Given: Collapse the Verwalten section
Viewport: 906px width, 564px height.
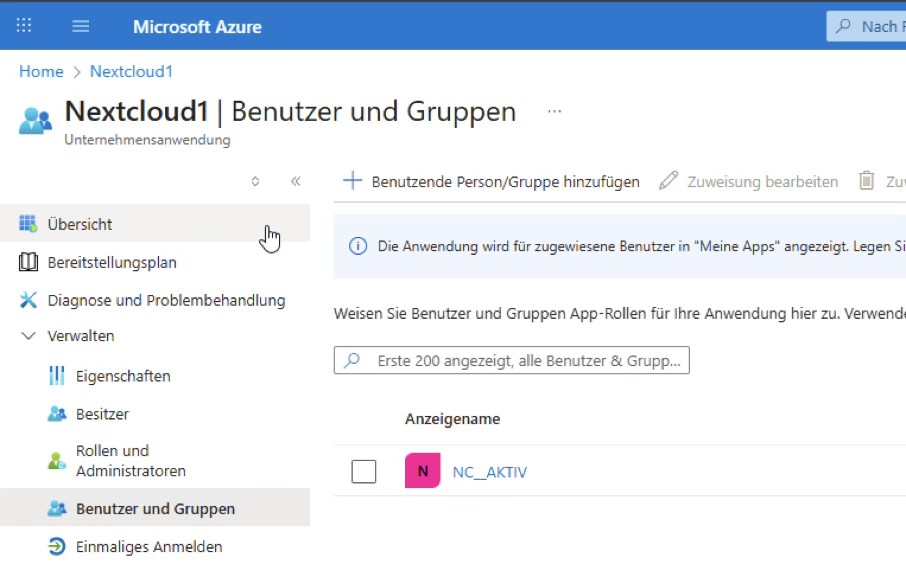Looking at the screenshot, I should click(28, 336).
